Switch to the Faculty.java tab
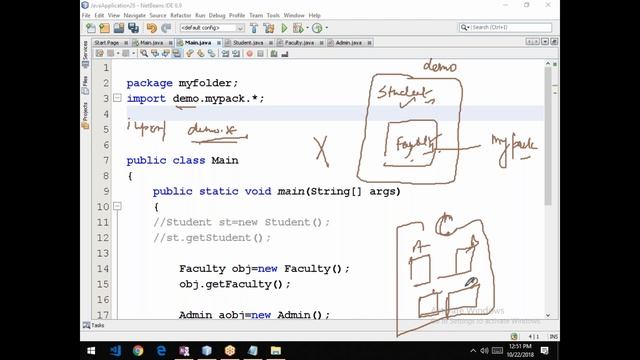The width and height of the screenshot is (640, 360). click(x=299, y=42)
